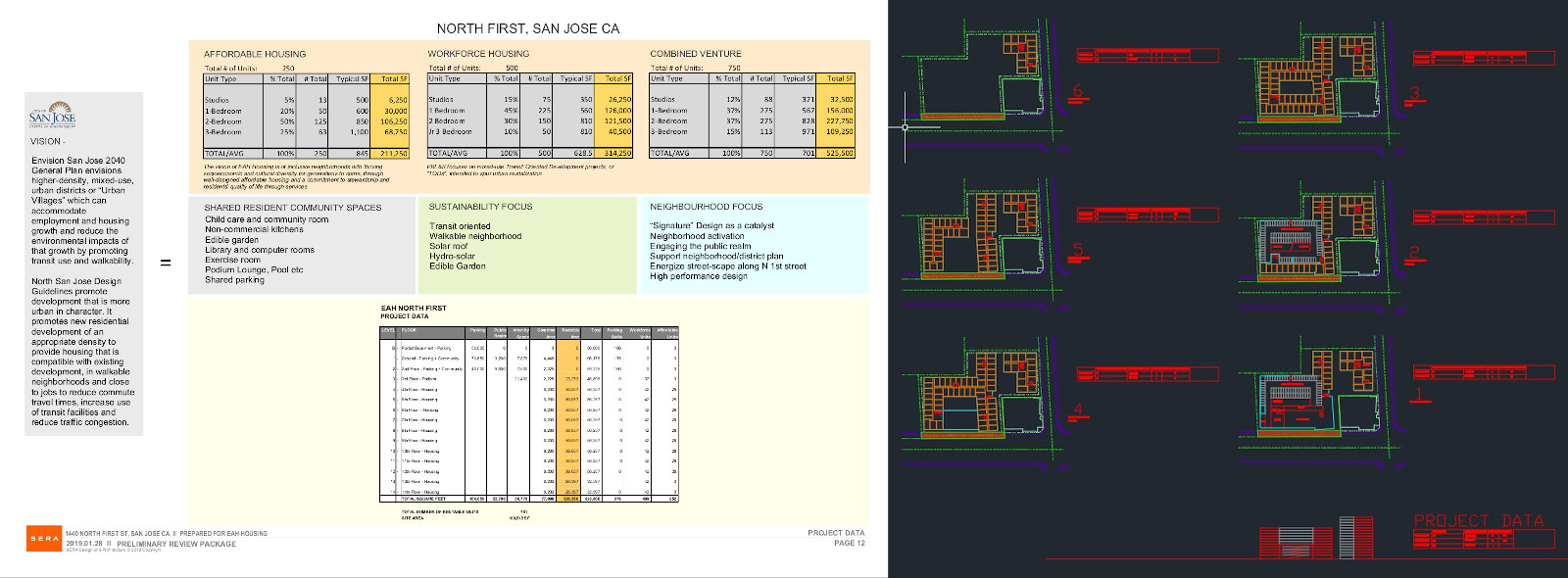
Task: Click the San Jose city logo
Action: pos(52,114)
